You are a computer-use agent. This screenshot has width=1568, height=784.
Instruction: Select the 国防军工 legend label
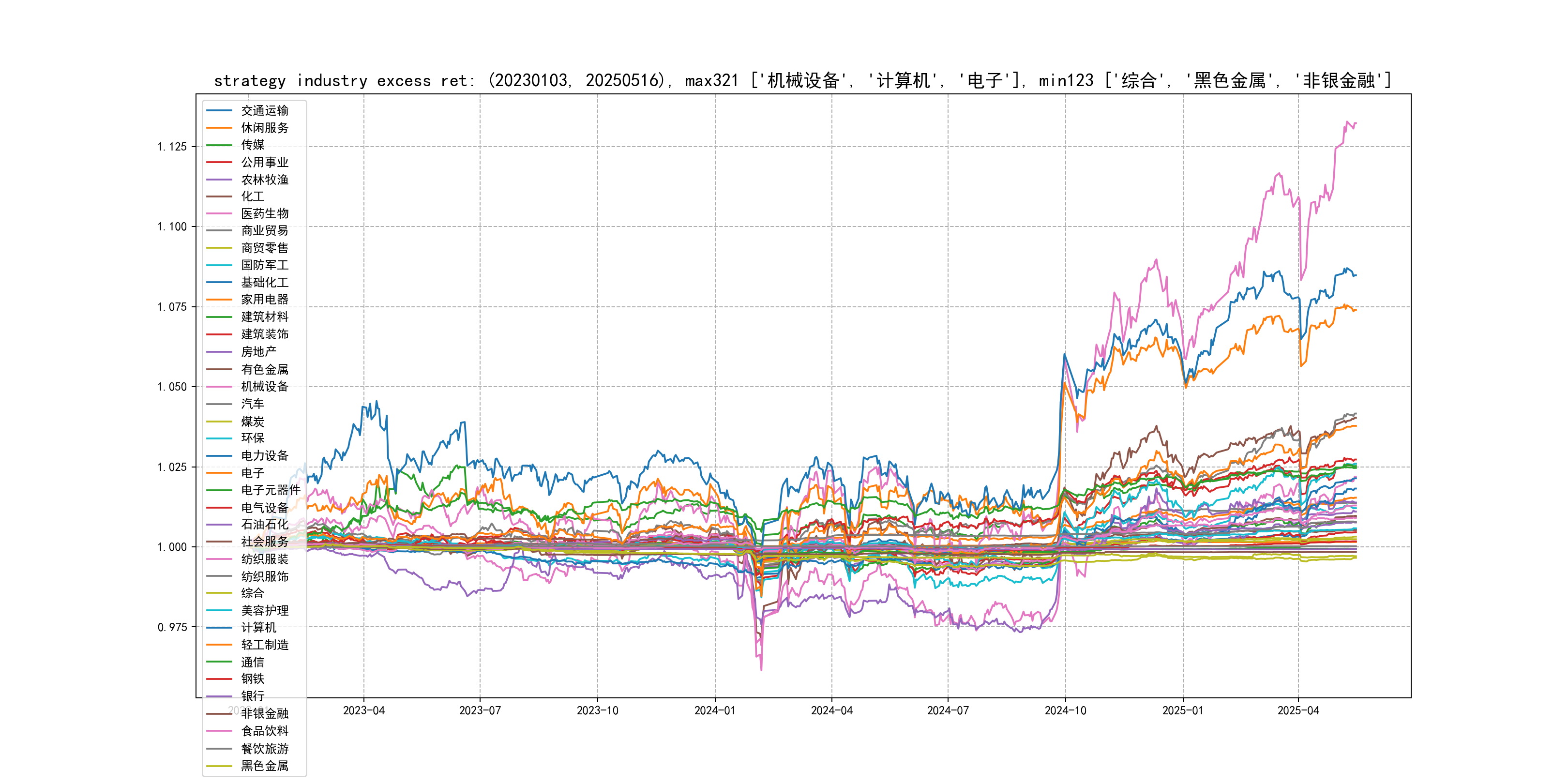(x=264, y=265)
